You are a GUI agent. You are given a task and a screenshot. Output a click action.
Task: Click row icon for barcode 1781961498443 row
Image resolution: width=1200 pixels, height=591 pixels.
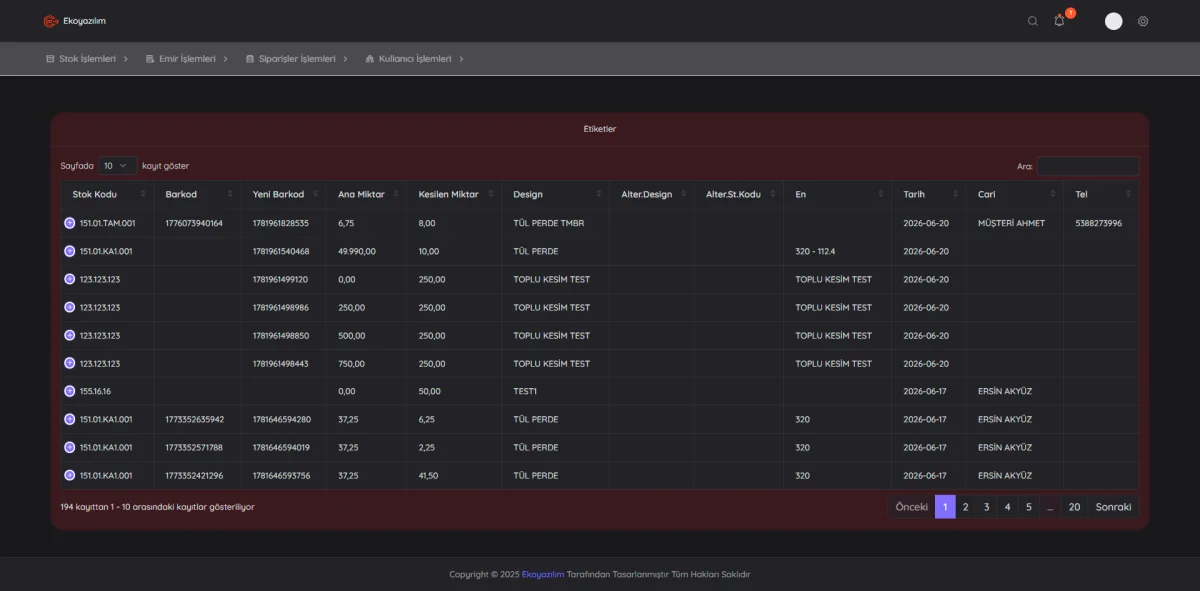[70, 363]
